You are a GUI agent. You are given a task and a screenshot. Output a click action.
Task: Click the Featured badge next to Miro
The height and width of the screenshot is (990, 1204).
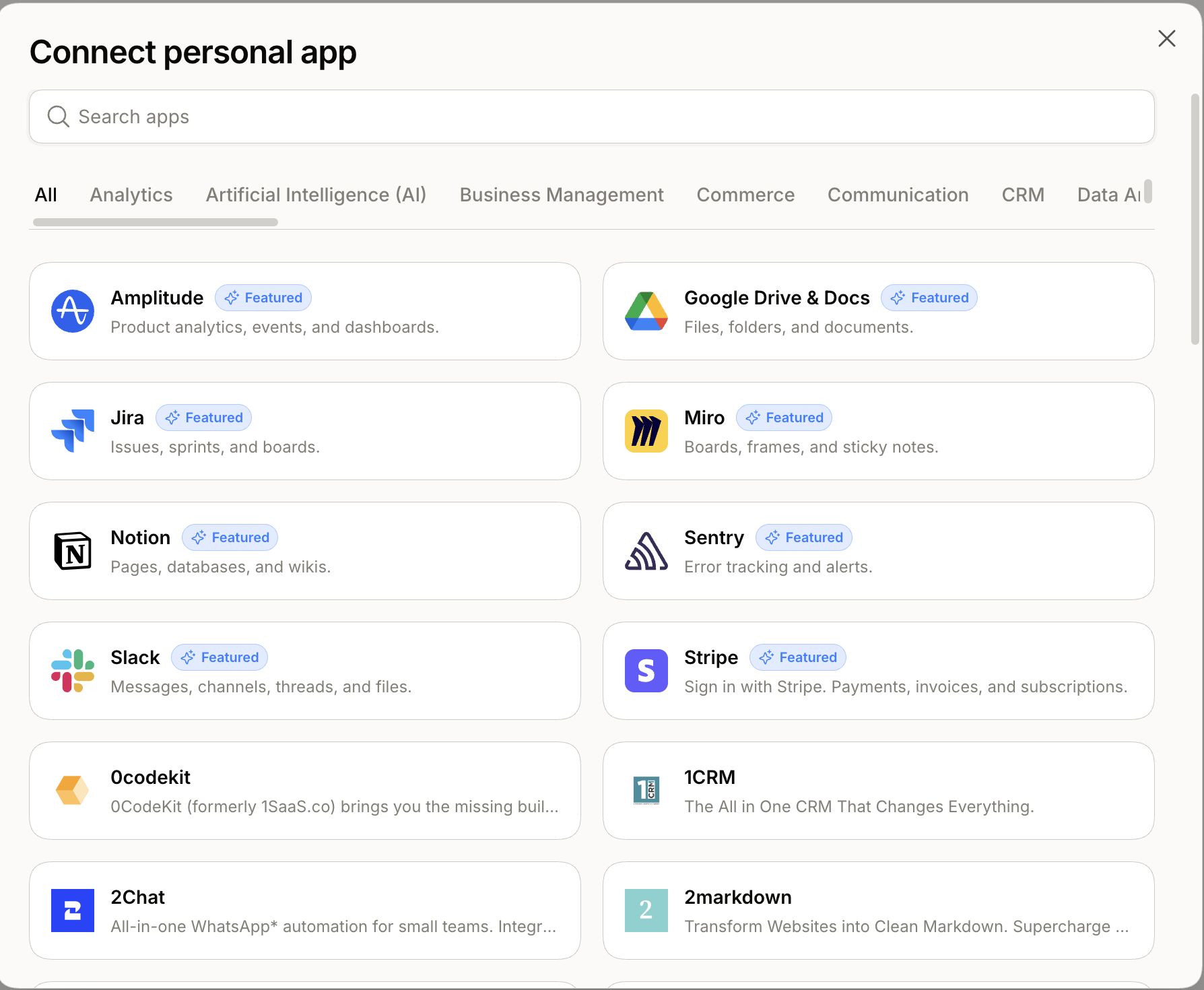[x=784, y=418]
